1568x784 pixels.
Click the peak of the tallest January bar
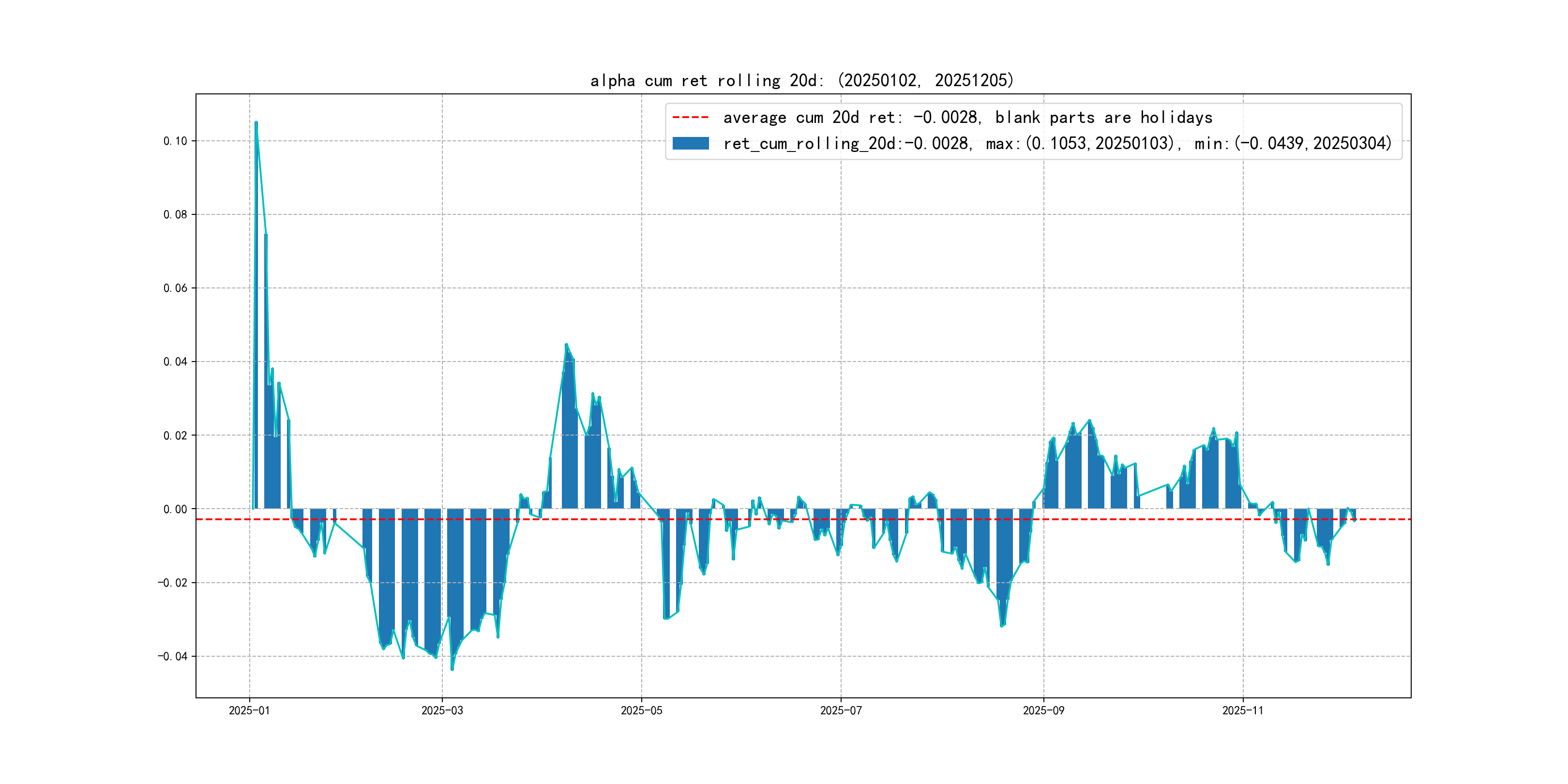(256, 122)
